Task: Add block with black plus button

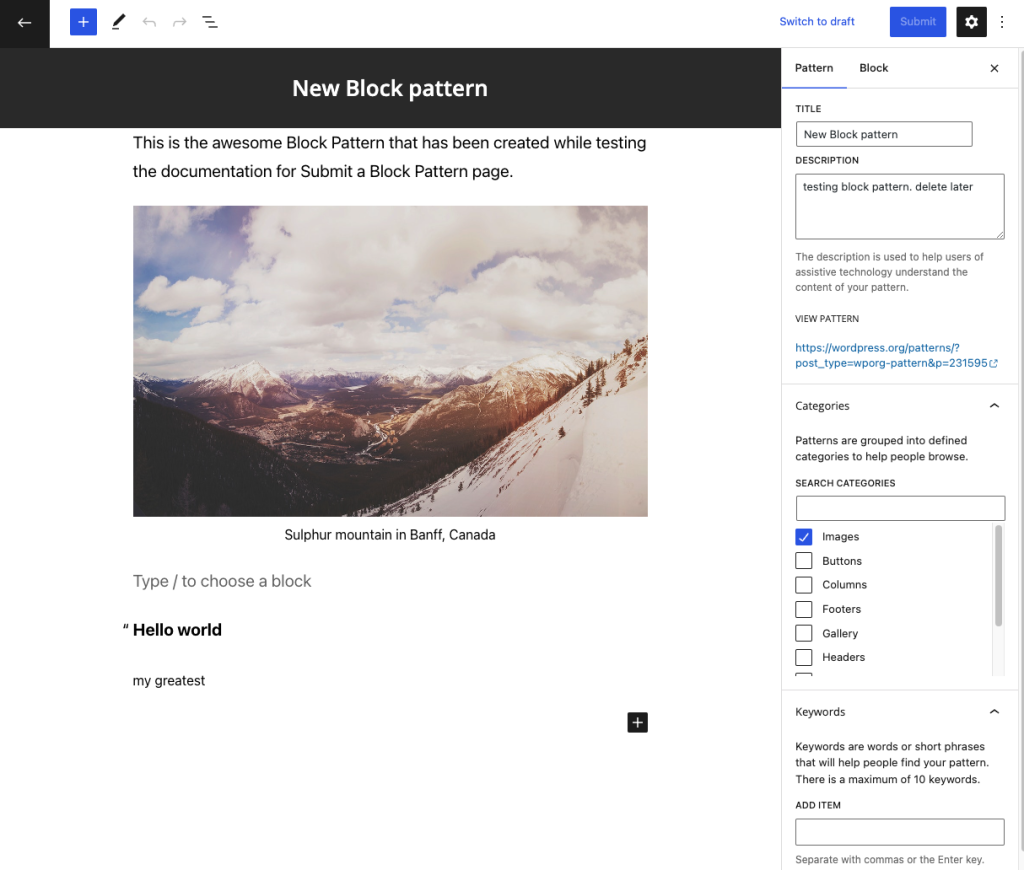Action: (637, 722)
